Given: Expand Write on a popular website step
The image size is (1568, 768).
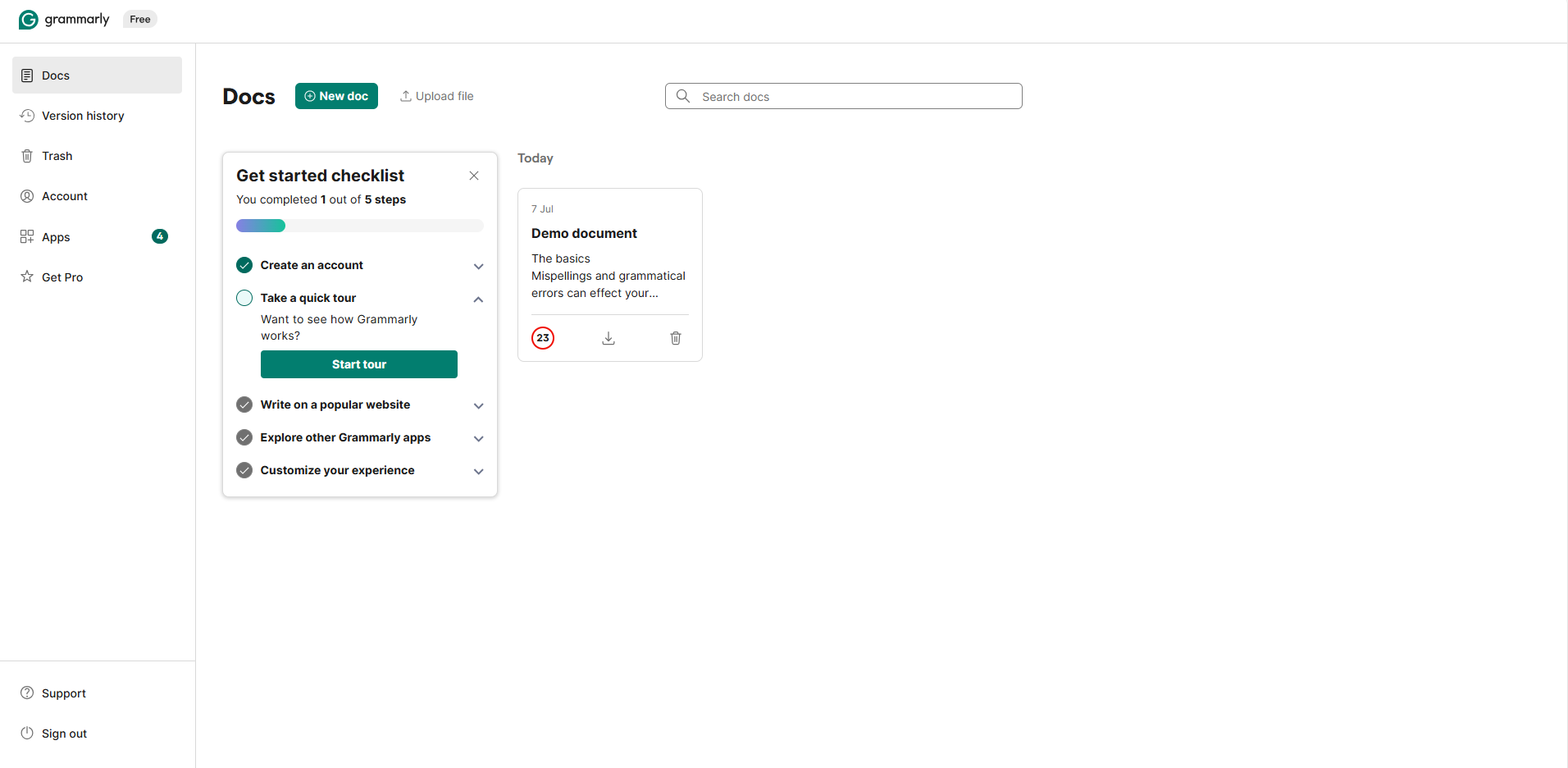Looking at the screenshot, I should click(x=479, y=405).
